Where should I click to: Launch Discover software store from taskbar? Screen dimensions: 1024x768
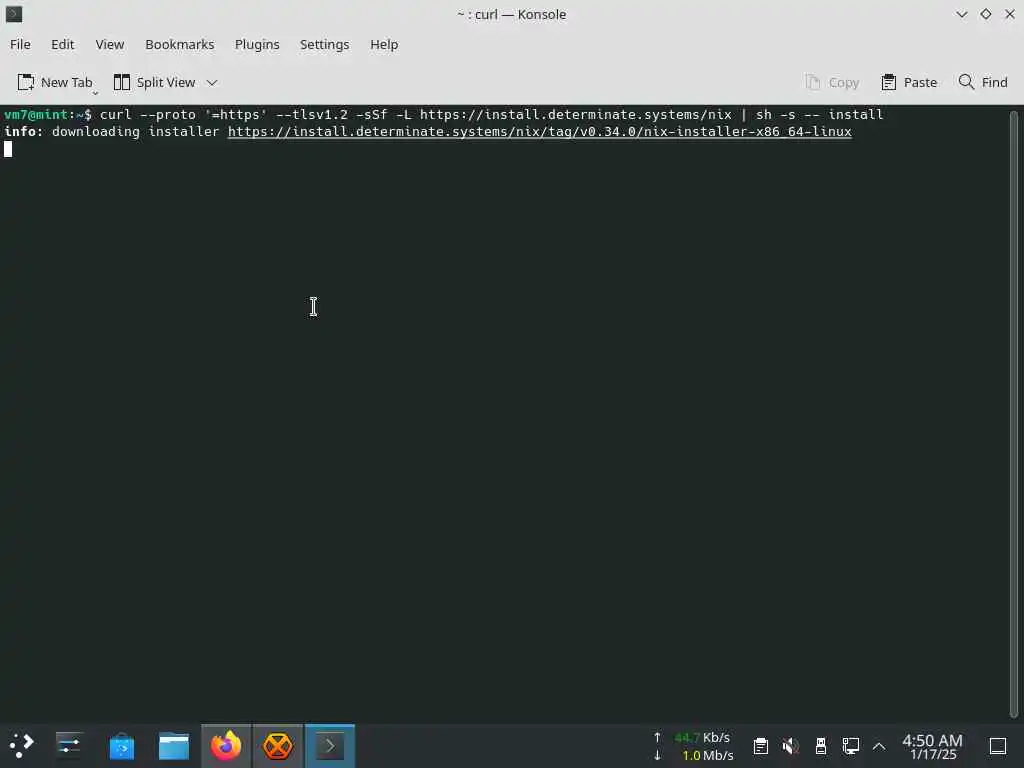click(x=121, y=746)
